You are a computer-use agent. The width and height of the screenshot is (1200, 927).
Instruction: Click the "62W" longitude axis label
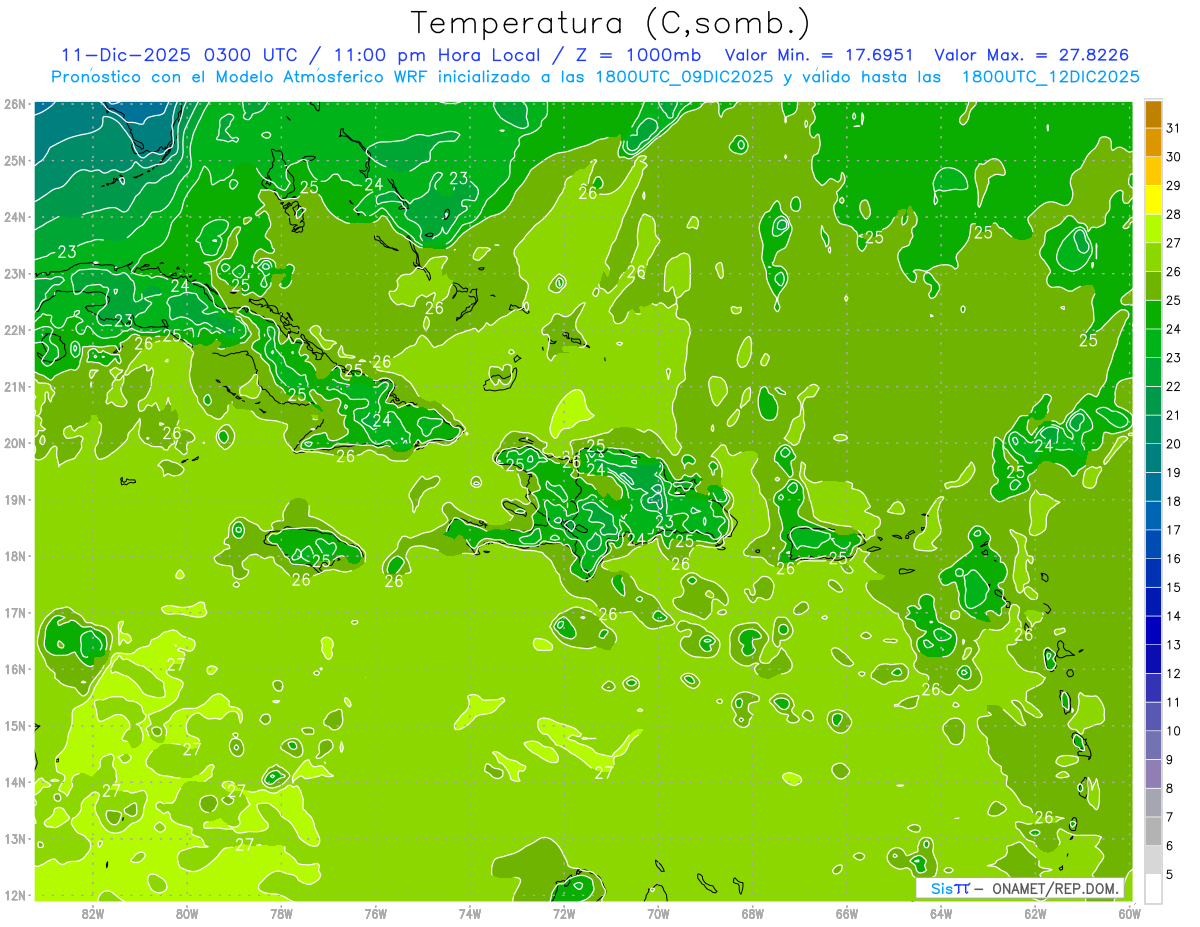[1035, 914]
